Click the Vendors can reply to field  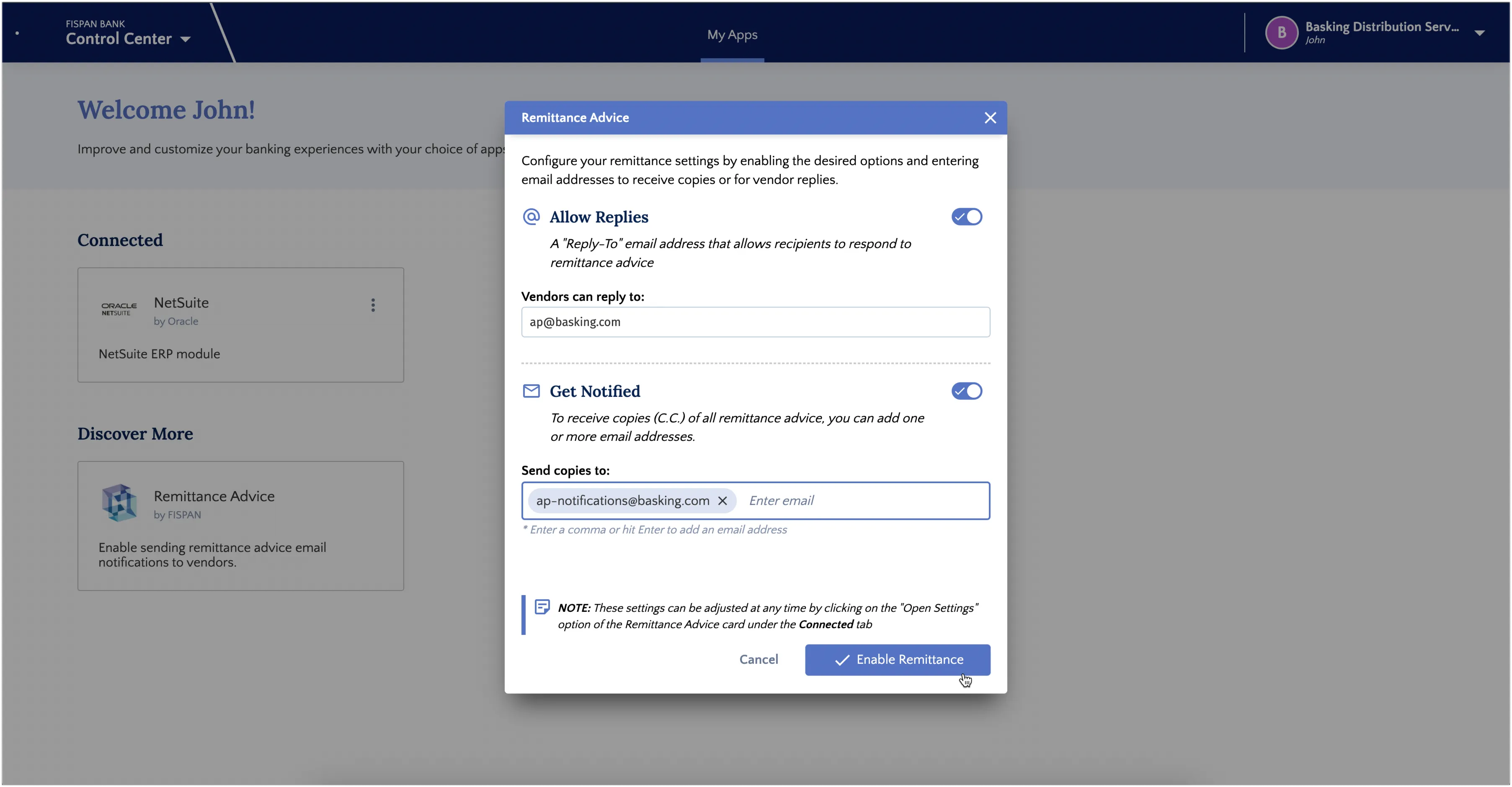point(756,322)
